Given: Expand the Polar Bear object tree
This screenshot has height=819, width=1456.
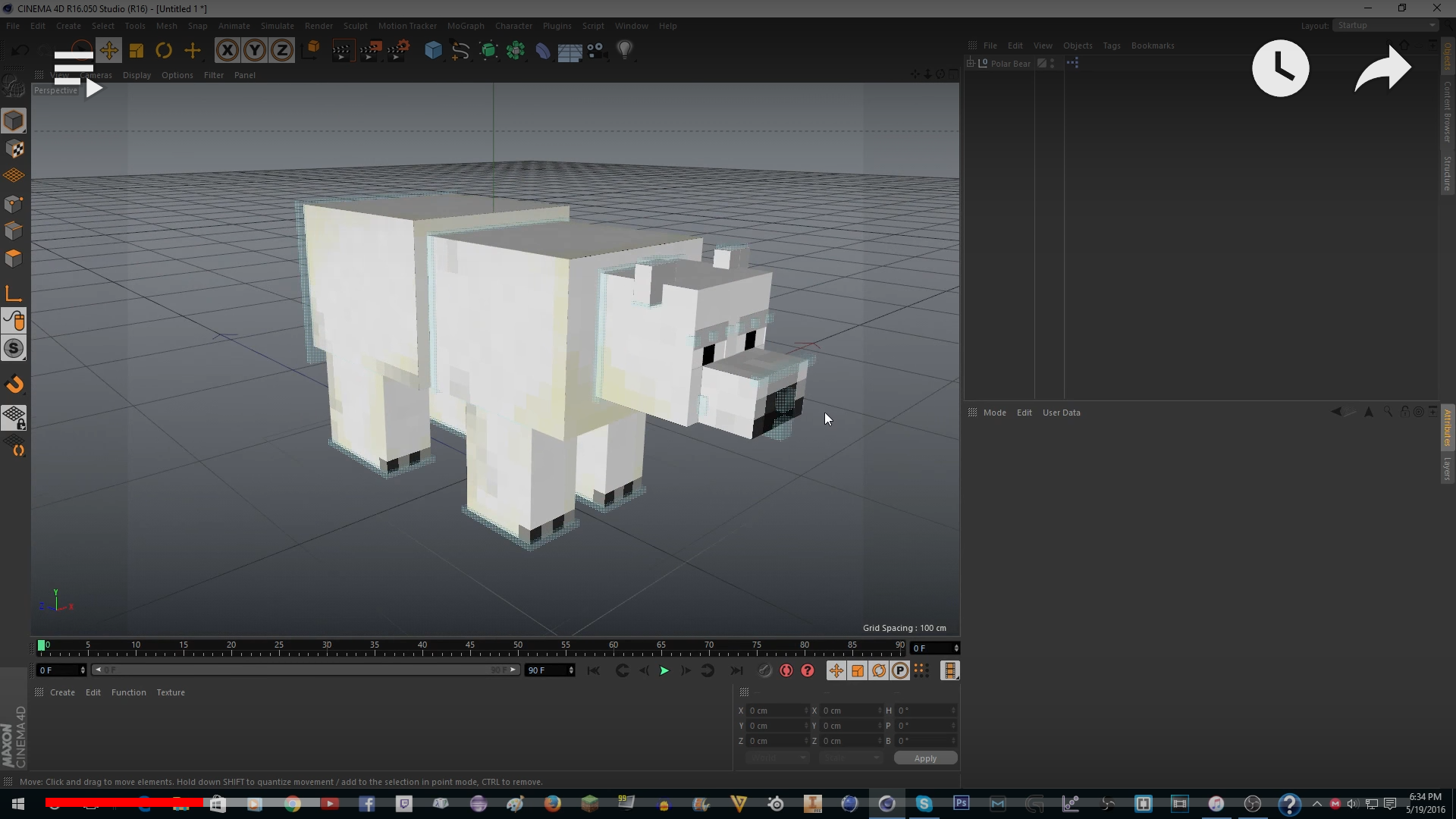Looking at the screenshot, I should [x=971, y=63].
